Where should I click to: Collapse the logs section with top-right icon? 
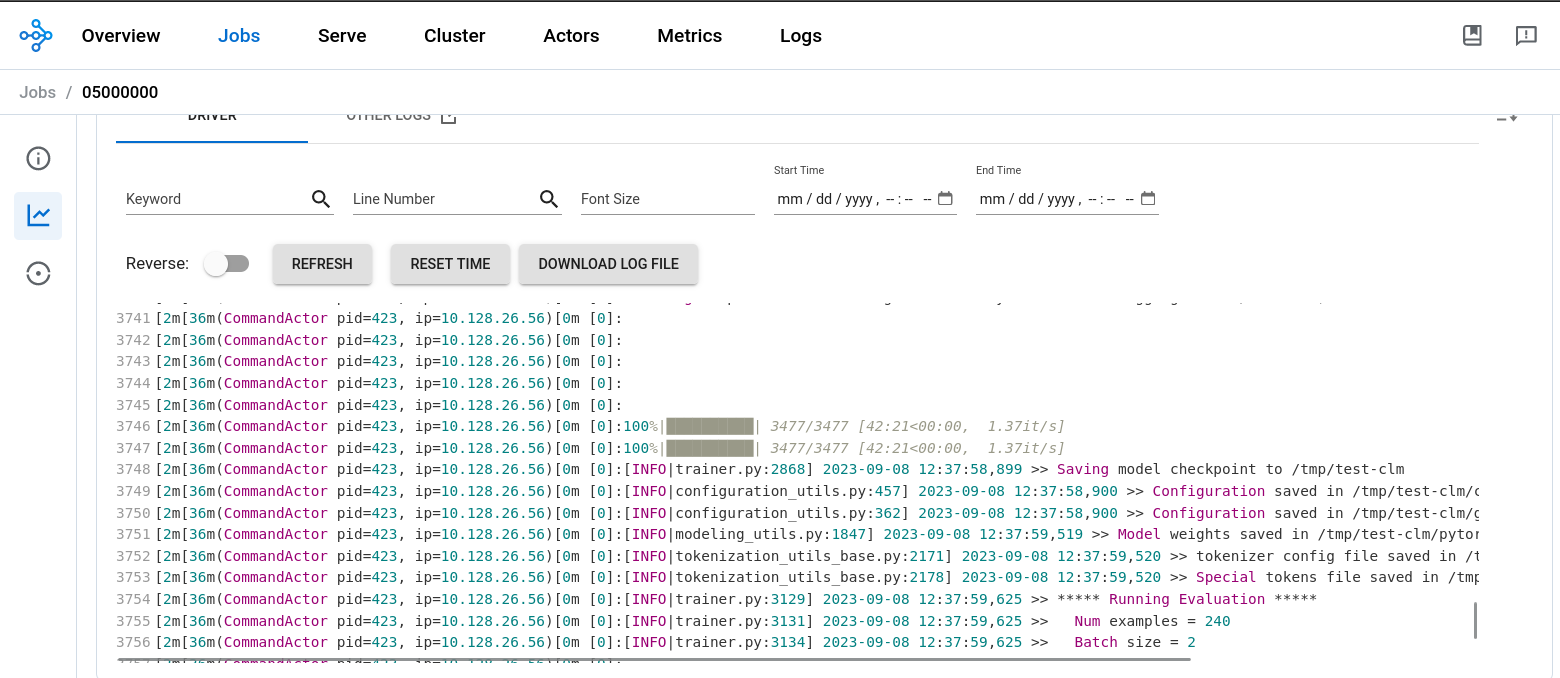coord(1506,118)
